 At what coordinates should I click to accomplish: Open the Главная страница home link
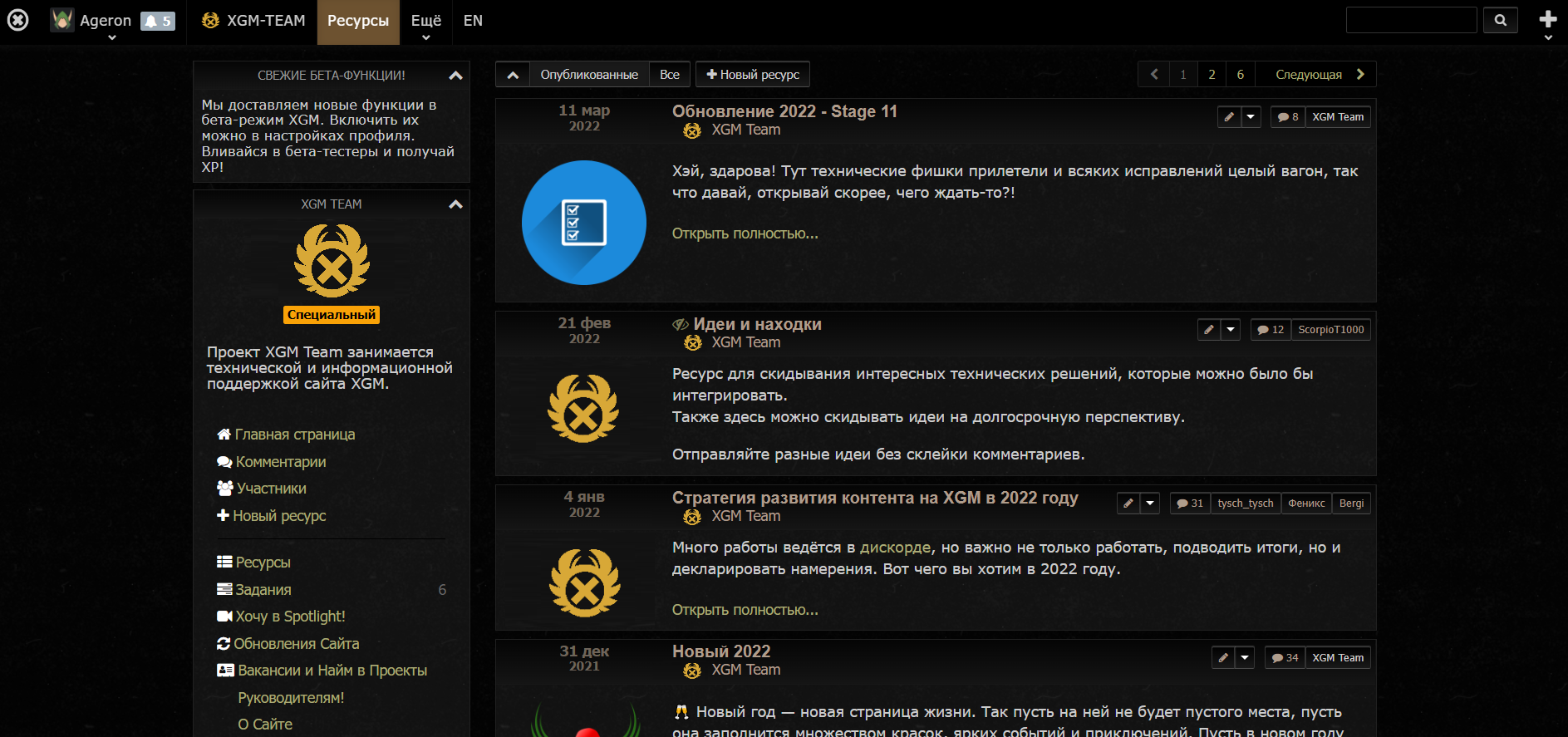(286, 435)
